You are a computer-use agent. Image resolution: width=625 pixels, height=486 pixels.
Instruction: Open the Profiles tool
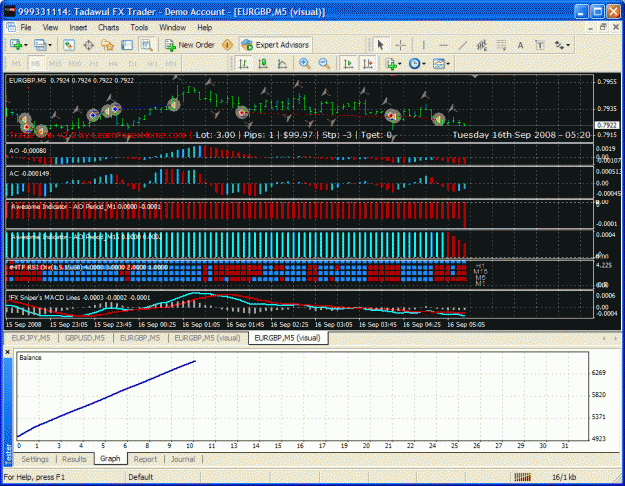[x=39, y=45]
